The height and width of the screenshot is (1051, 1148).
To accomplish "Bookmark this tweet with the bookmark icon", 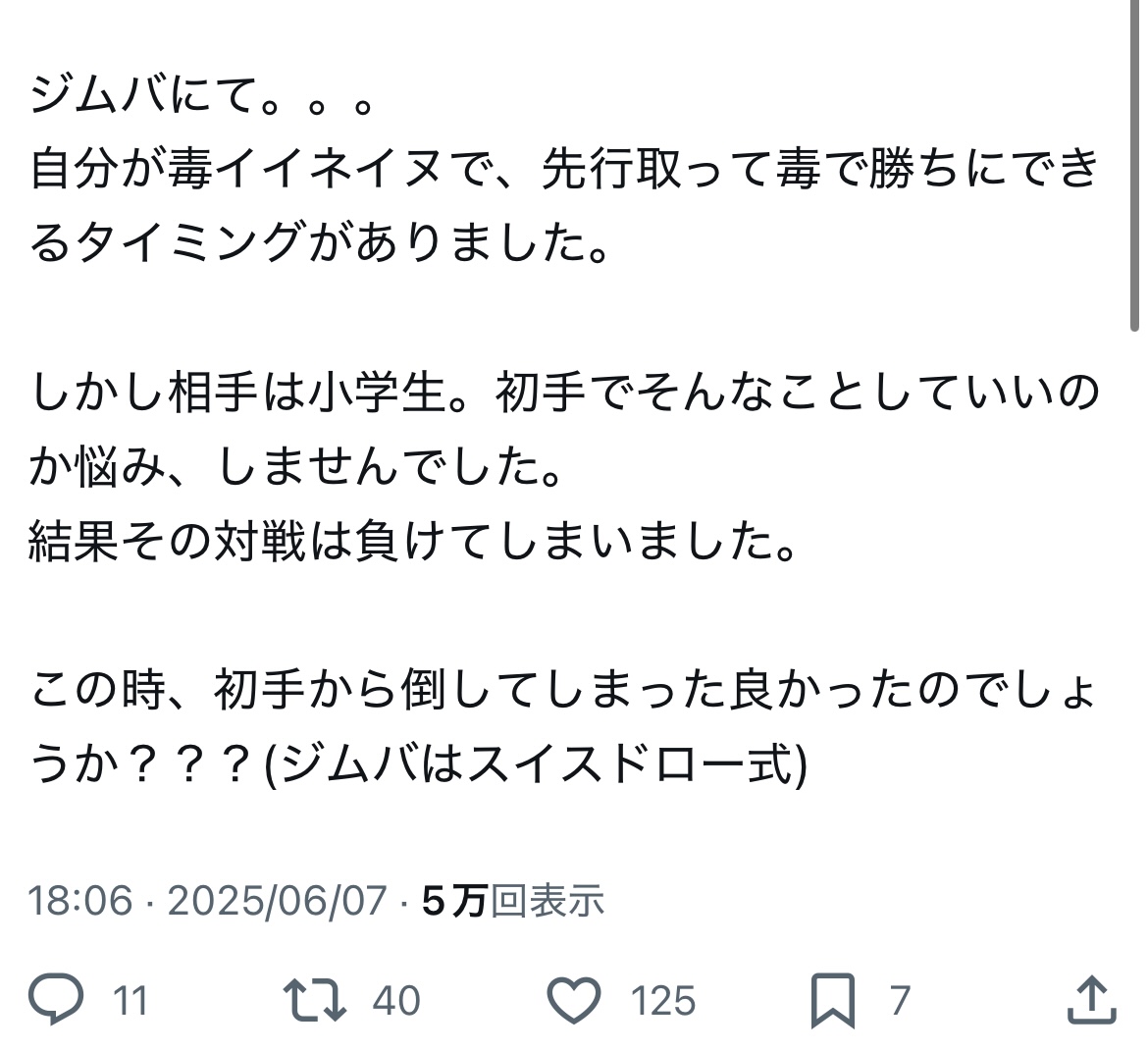I will (833, 1000).
